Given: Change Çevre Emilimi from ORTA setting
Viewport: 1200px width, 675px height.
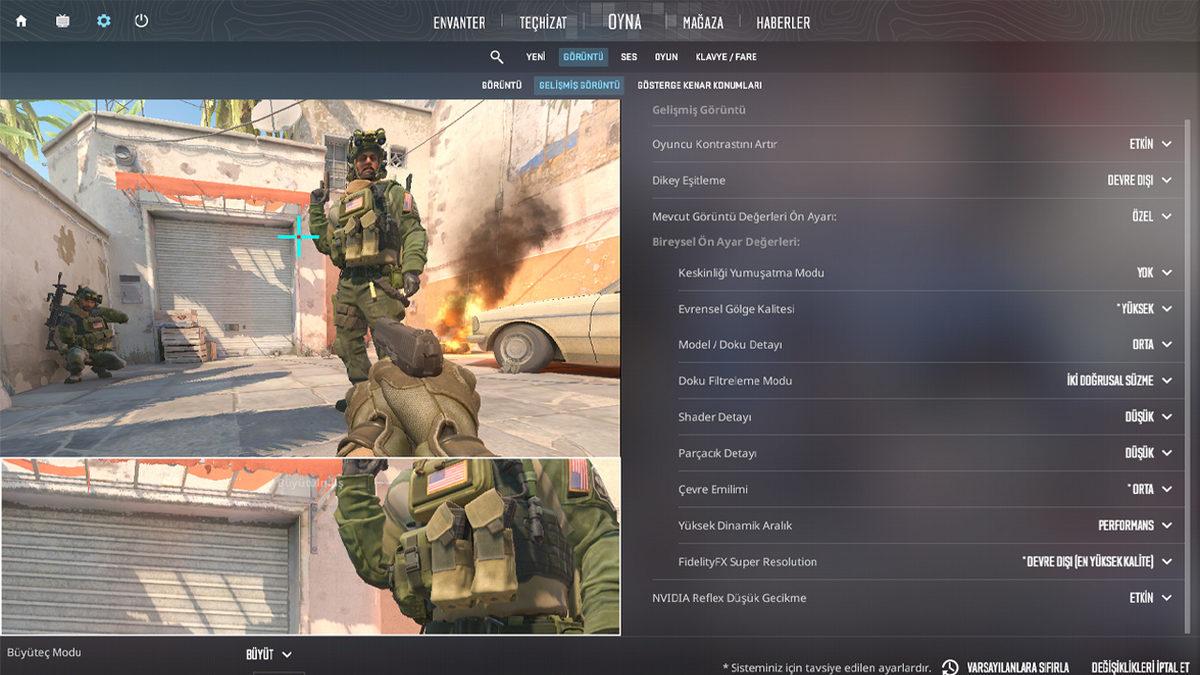Looking at the screenshot, I should click(1145, 489).
